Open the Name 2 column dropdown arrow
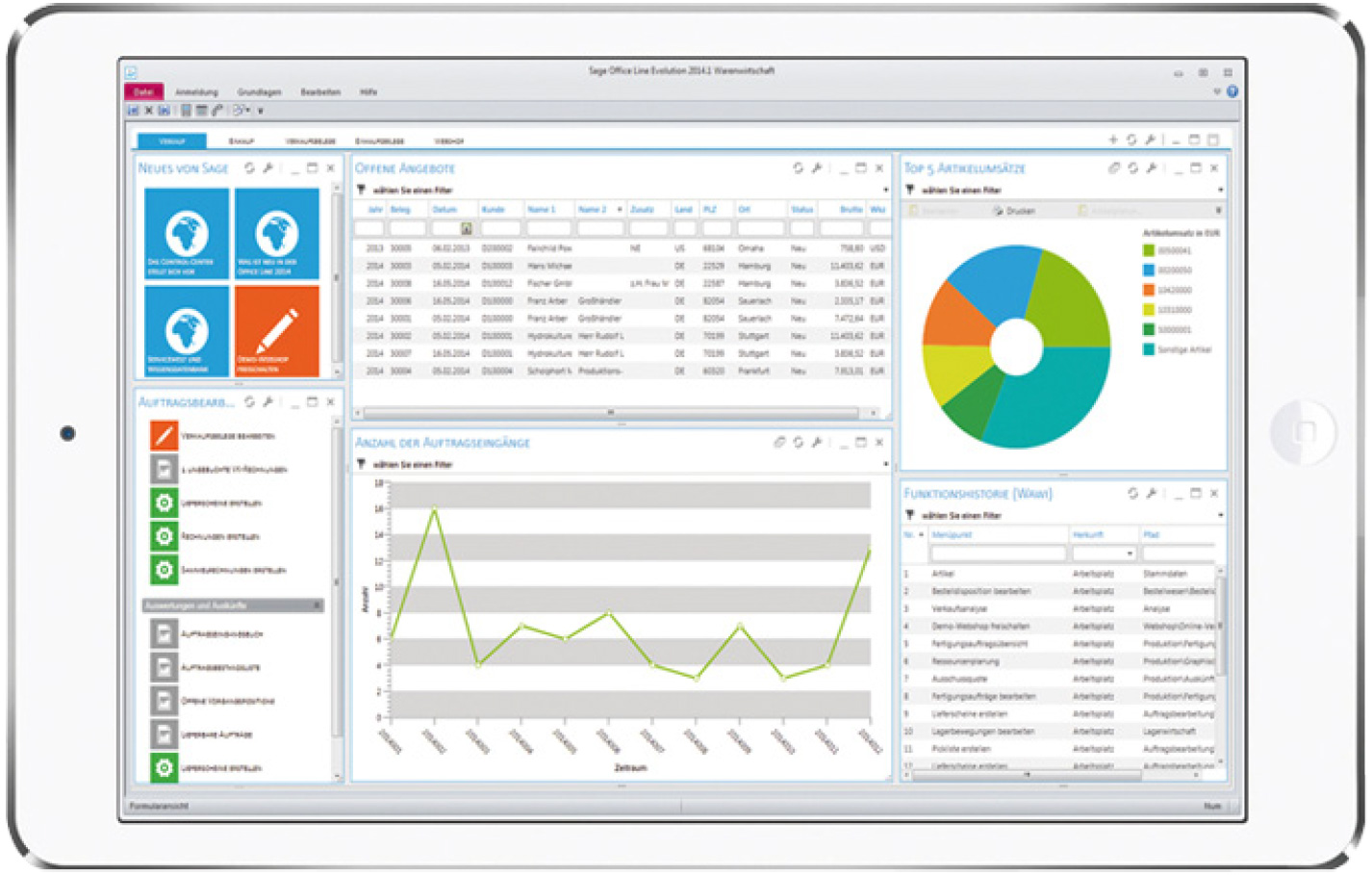Screen dimensions: 1372x875 (x=619, y=209)
